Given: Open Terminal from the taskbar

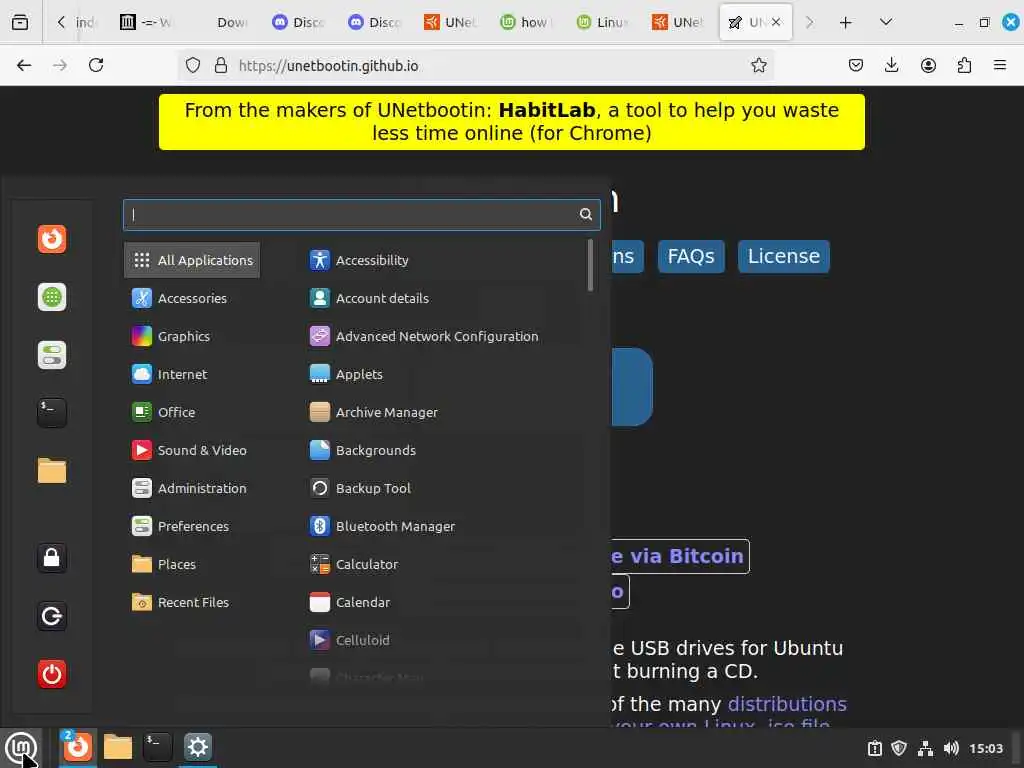Looking at the screenshot, I should click(x=157, y=747).
